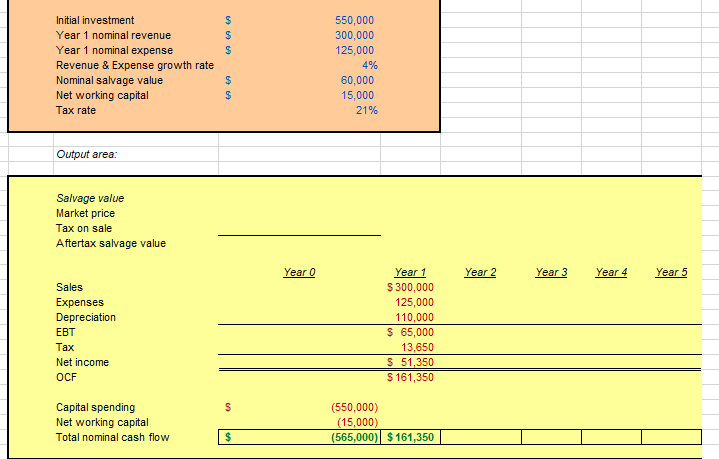Select the Market price label
Image resolution: width=719 pixels, height=459 pixels.
click(x=85, y=213)
